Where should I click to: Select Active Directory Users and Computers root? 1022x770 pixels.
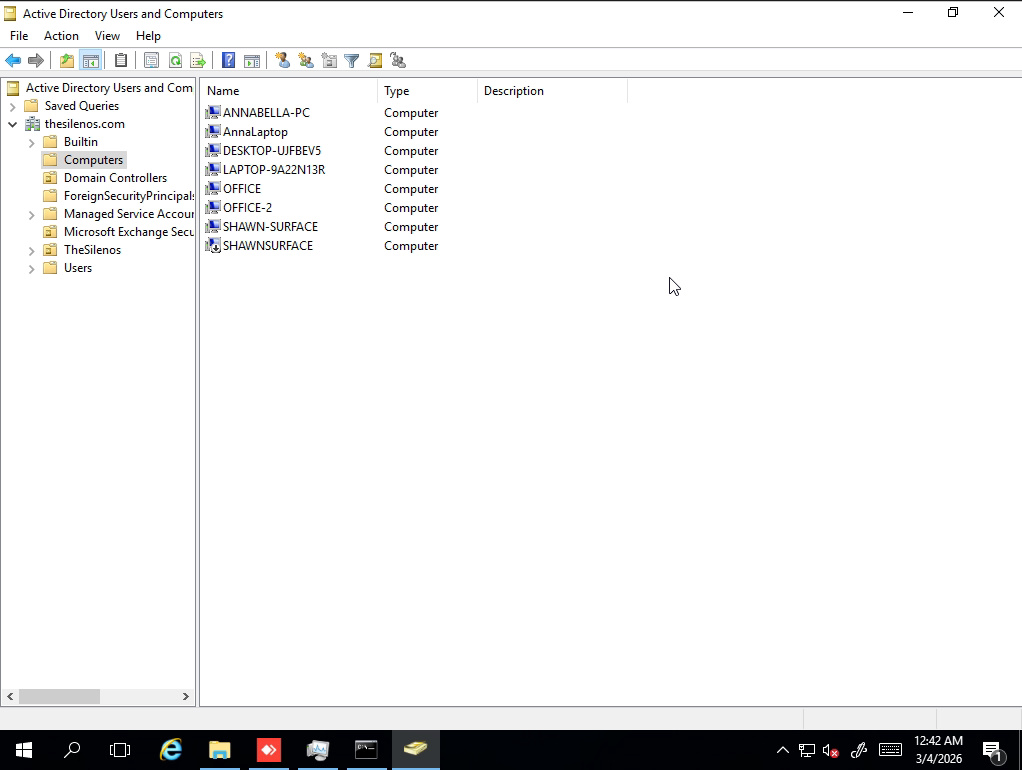109,87
